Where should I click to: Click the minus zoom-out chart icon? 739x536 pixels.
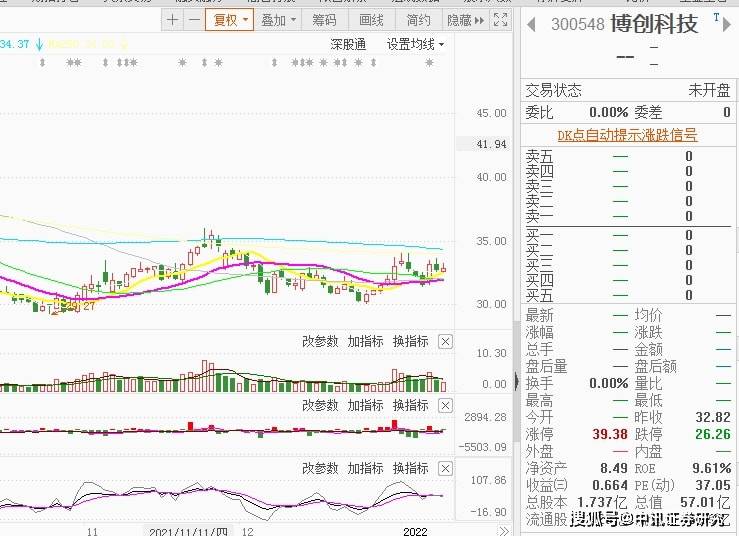tap(192, 20)
